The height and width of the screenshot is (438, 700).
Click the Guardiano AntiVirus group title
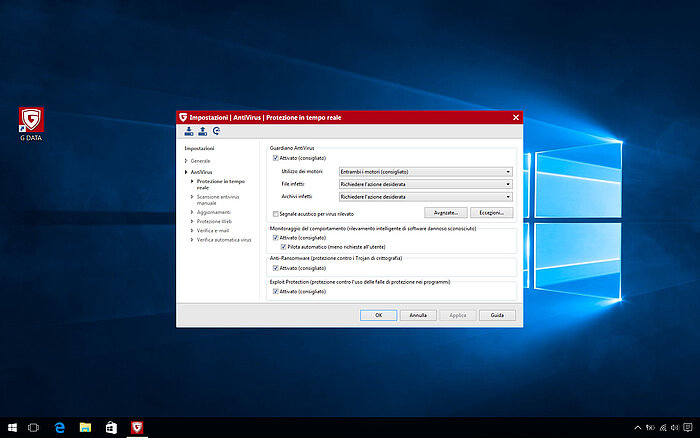[x=292, y=148]
